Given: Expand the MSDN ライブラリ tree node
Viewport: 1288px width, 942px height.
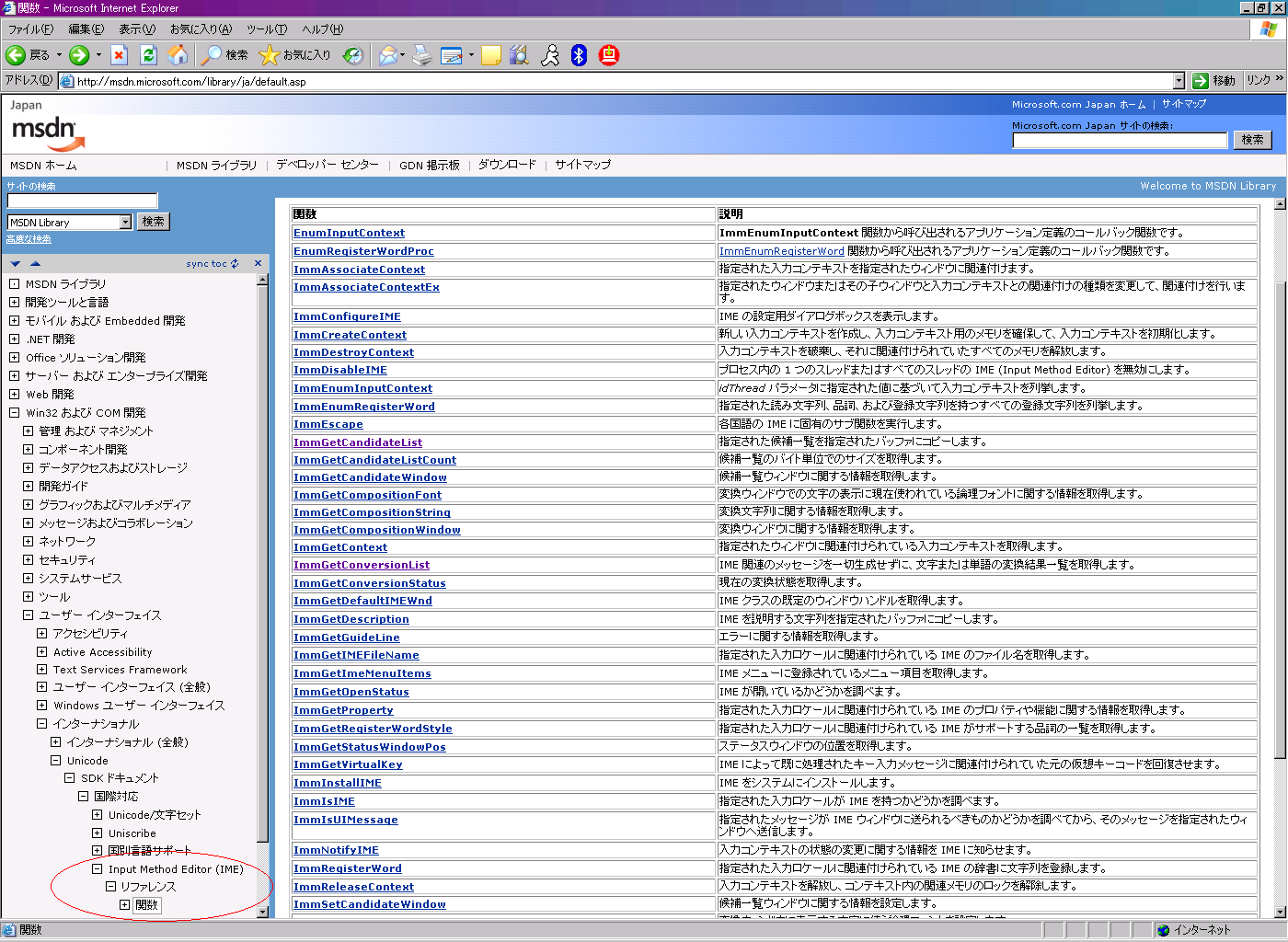Looking at the screenshot, I should point(14,283).
